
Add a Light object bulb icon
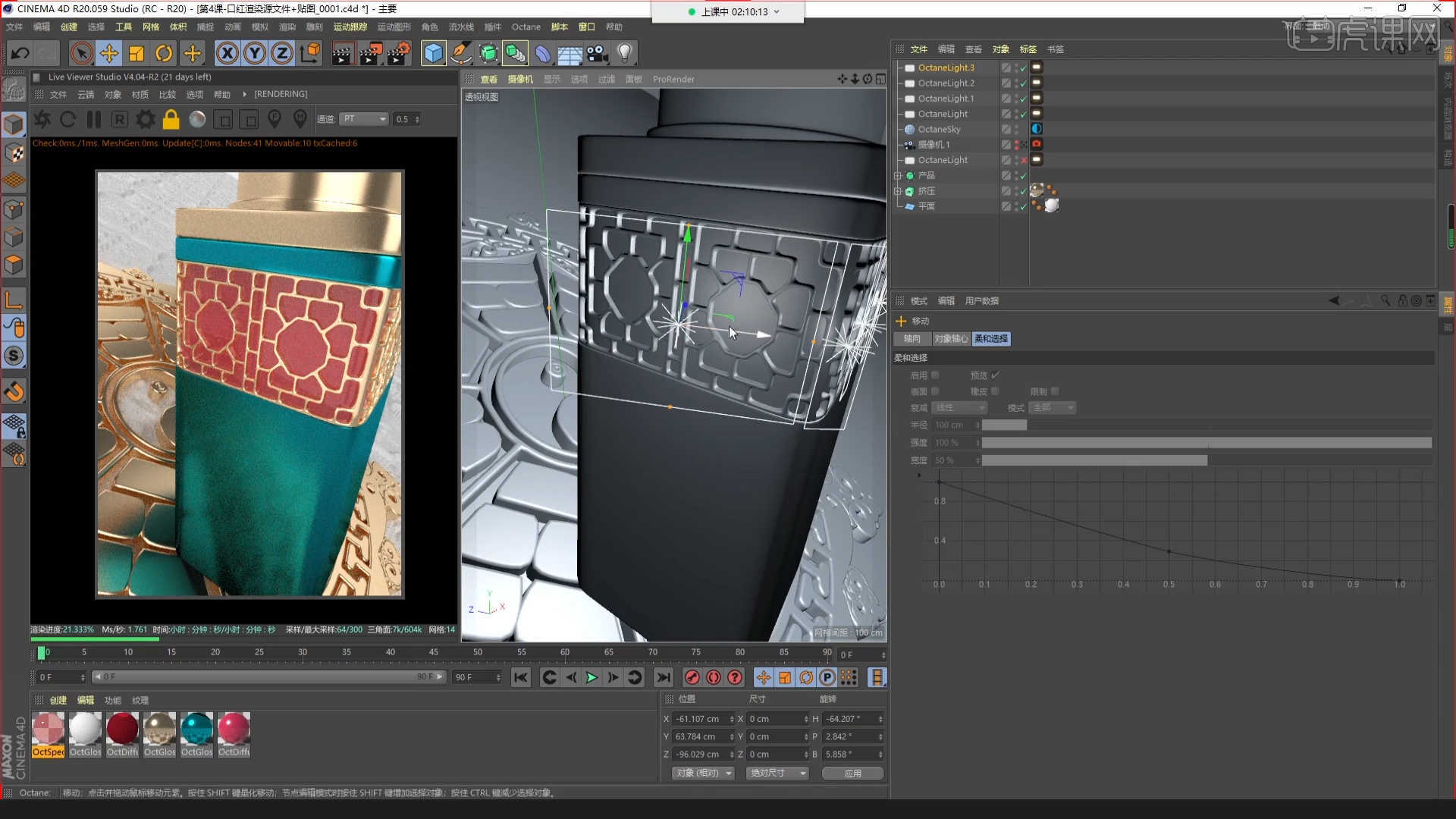tap(625, 53)
